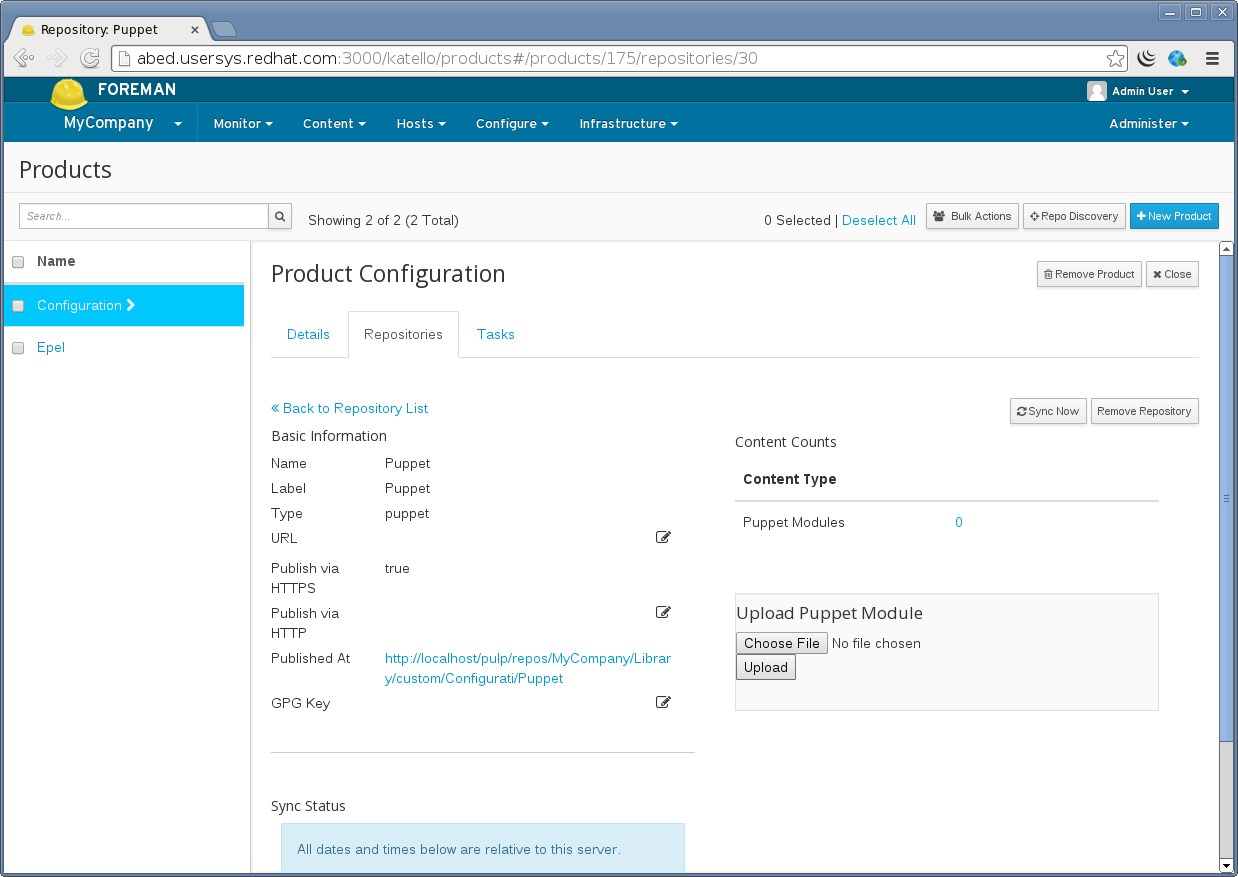This screenshot has width=1238, height=877.
Task: Edit the URL field pencil icon
Action: tap(663, 537)
